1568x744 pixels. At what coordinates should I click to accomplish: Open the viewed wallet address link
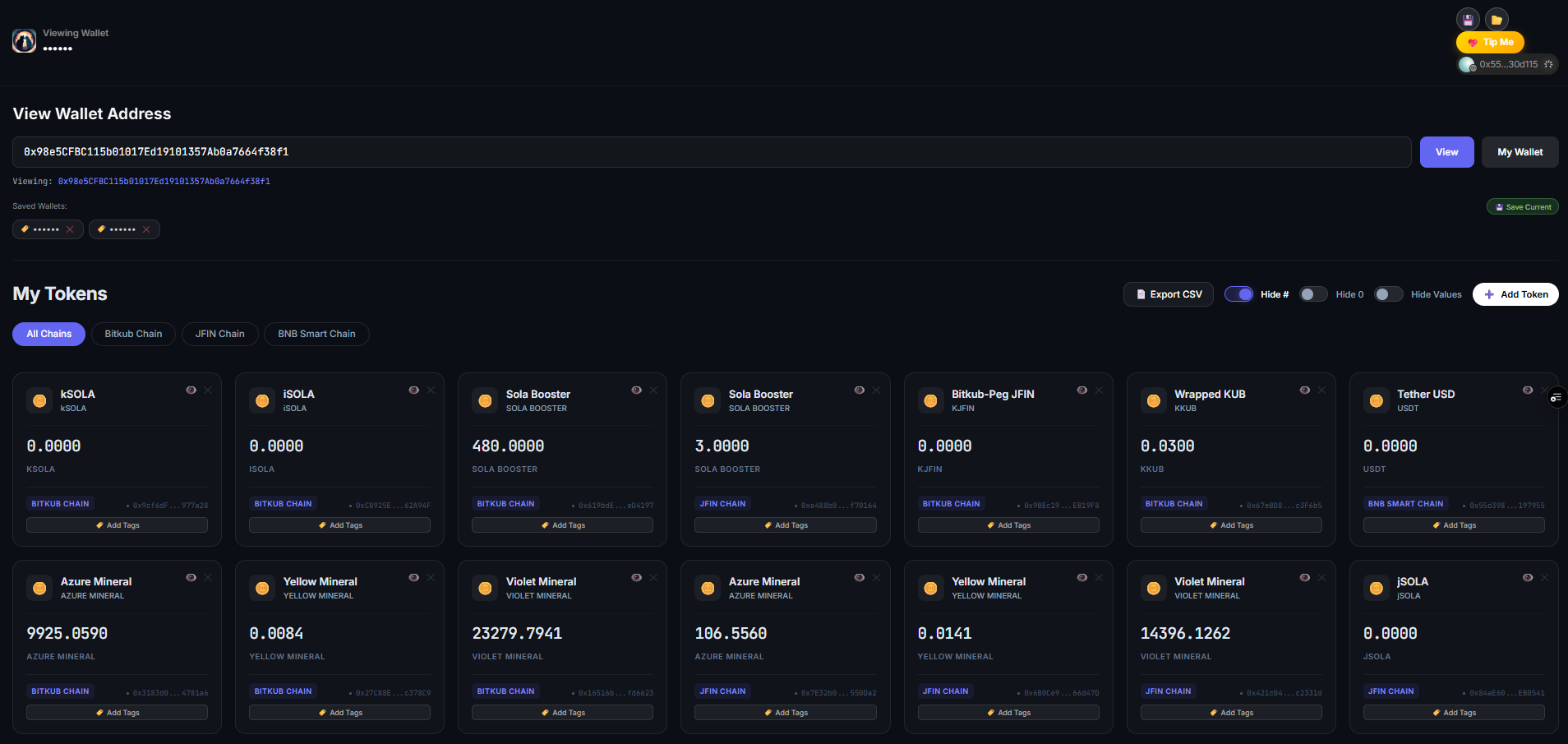click(164, 181)
